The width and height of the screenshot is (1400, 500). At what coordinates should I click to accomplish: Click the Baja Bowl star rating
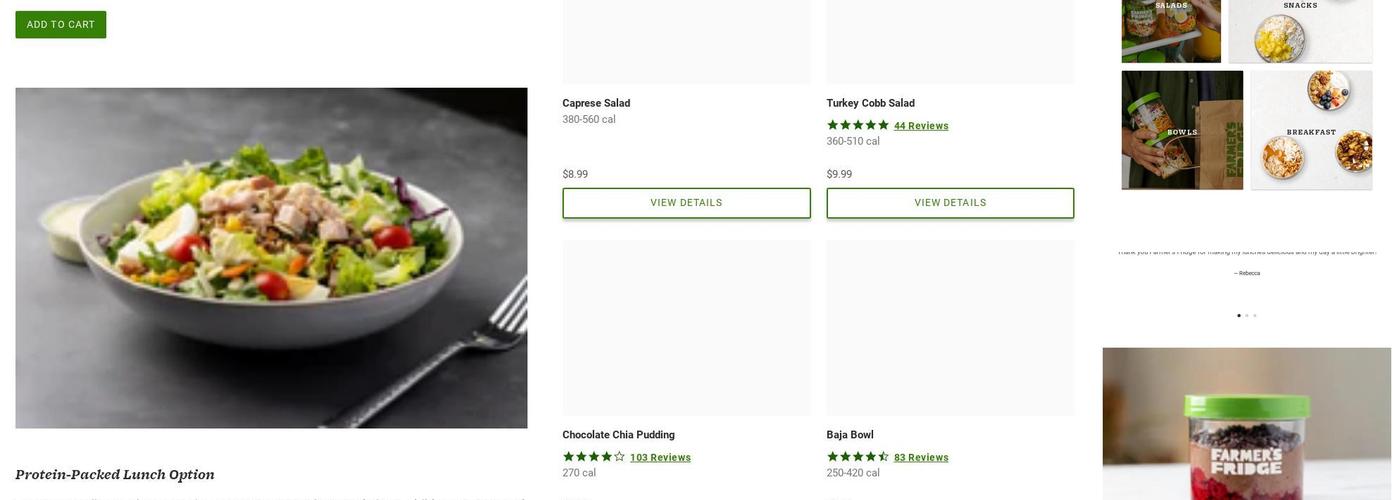(x=858, y=457)
